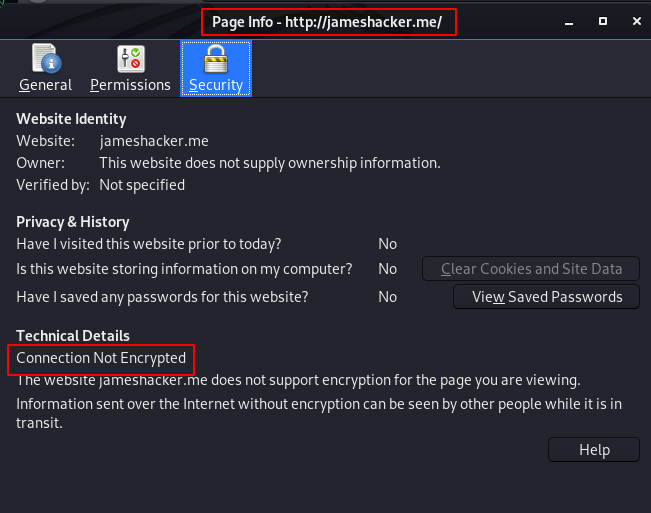Close the Page Info dialog
The height and width of the screenshot is (513, 651).
coord(636,21)
